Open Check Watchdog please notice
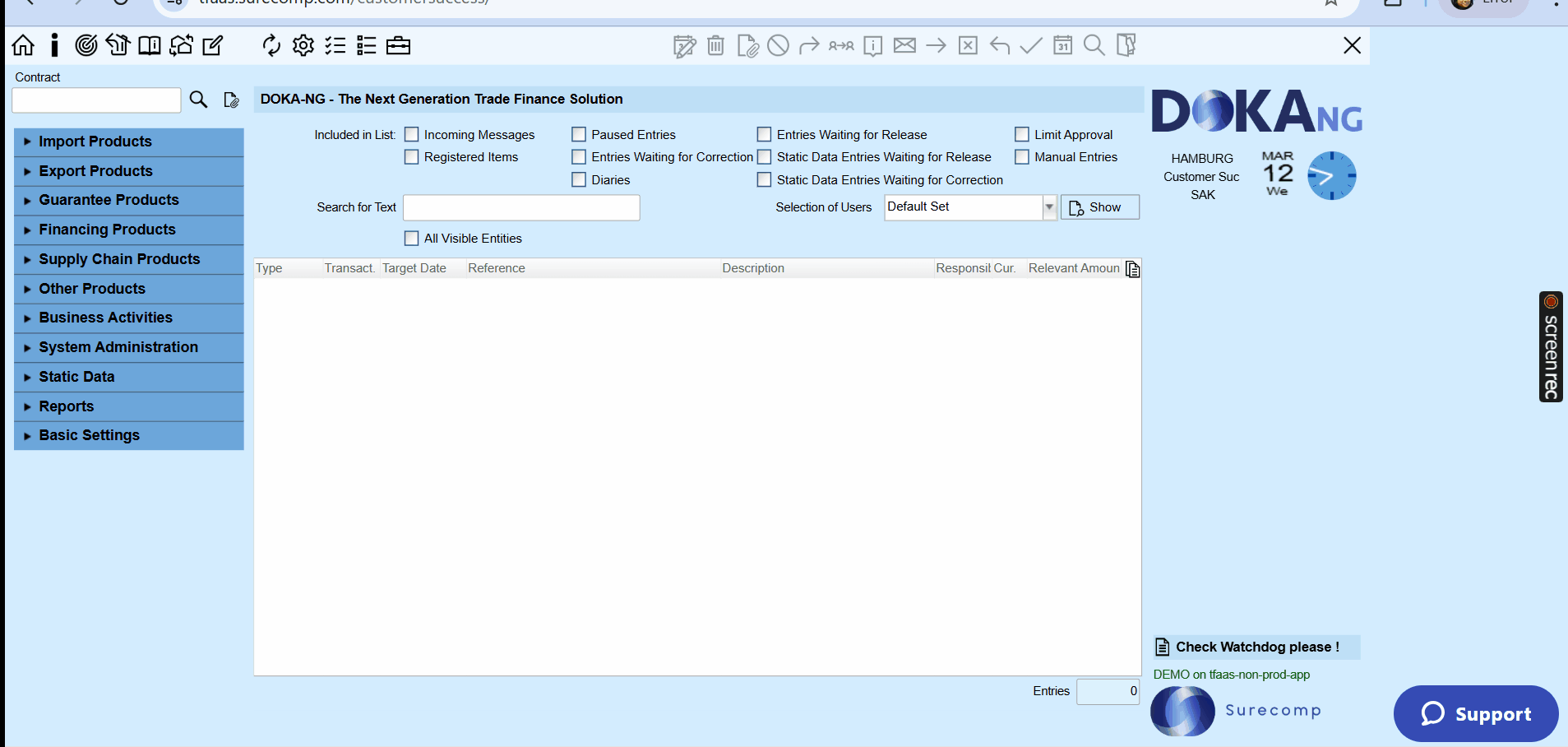Image resolution: width=1568 pixels, height=747 pixels. point(1256,647)
